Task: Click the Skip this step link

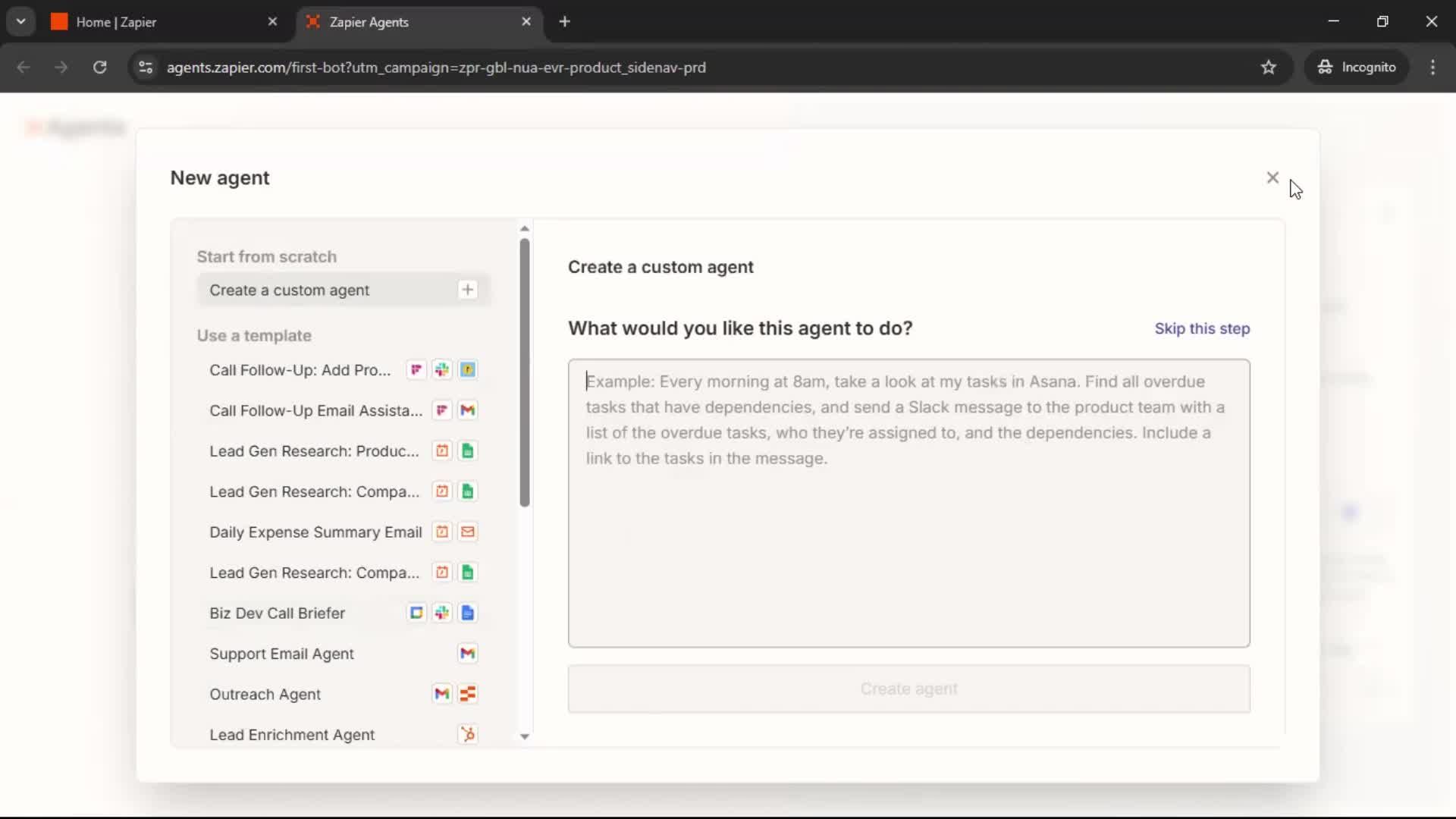Action: (1202, 328)
